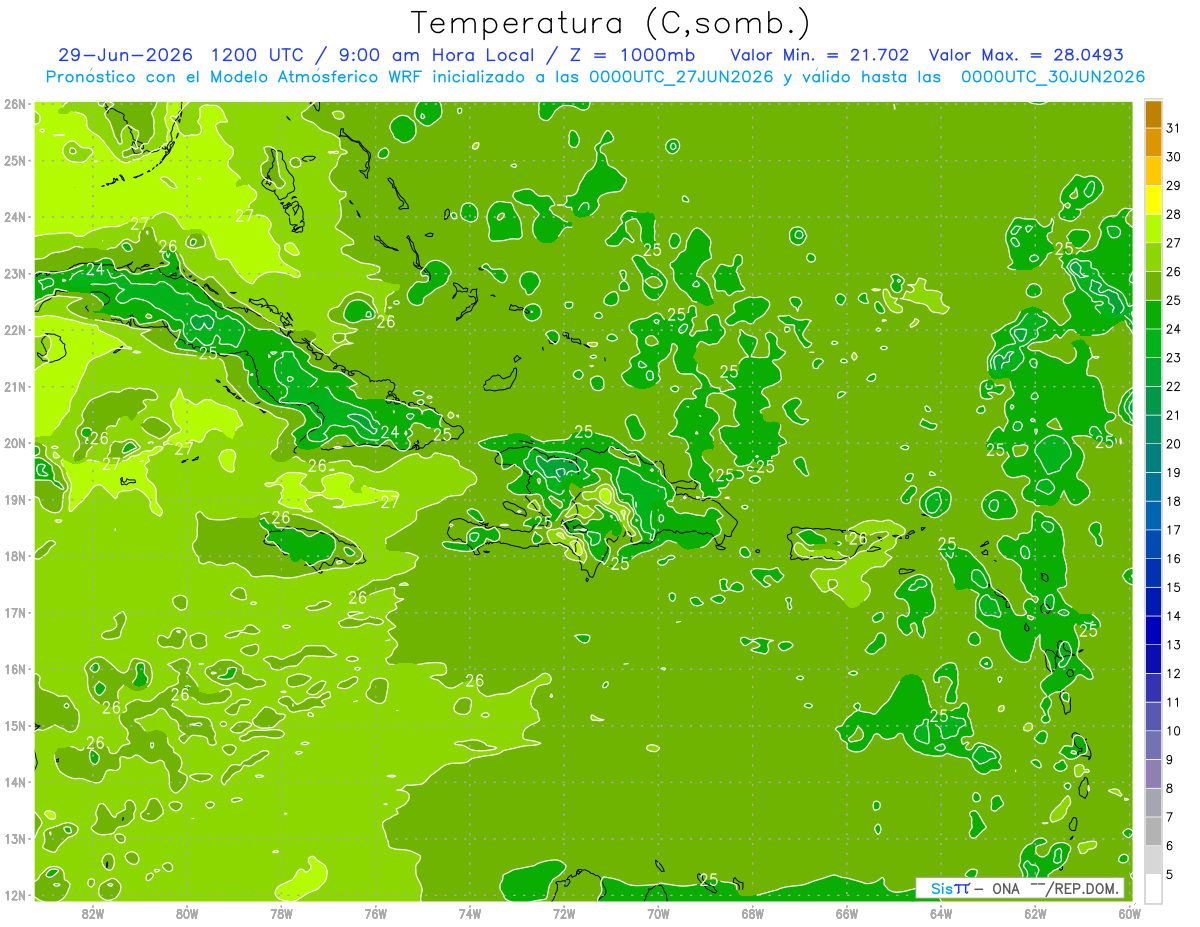Viewport: 1200px width, 927px height.
Task: Click the "19N" latitude axis label
Action: pyautogui.click(x=15, y=499)
